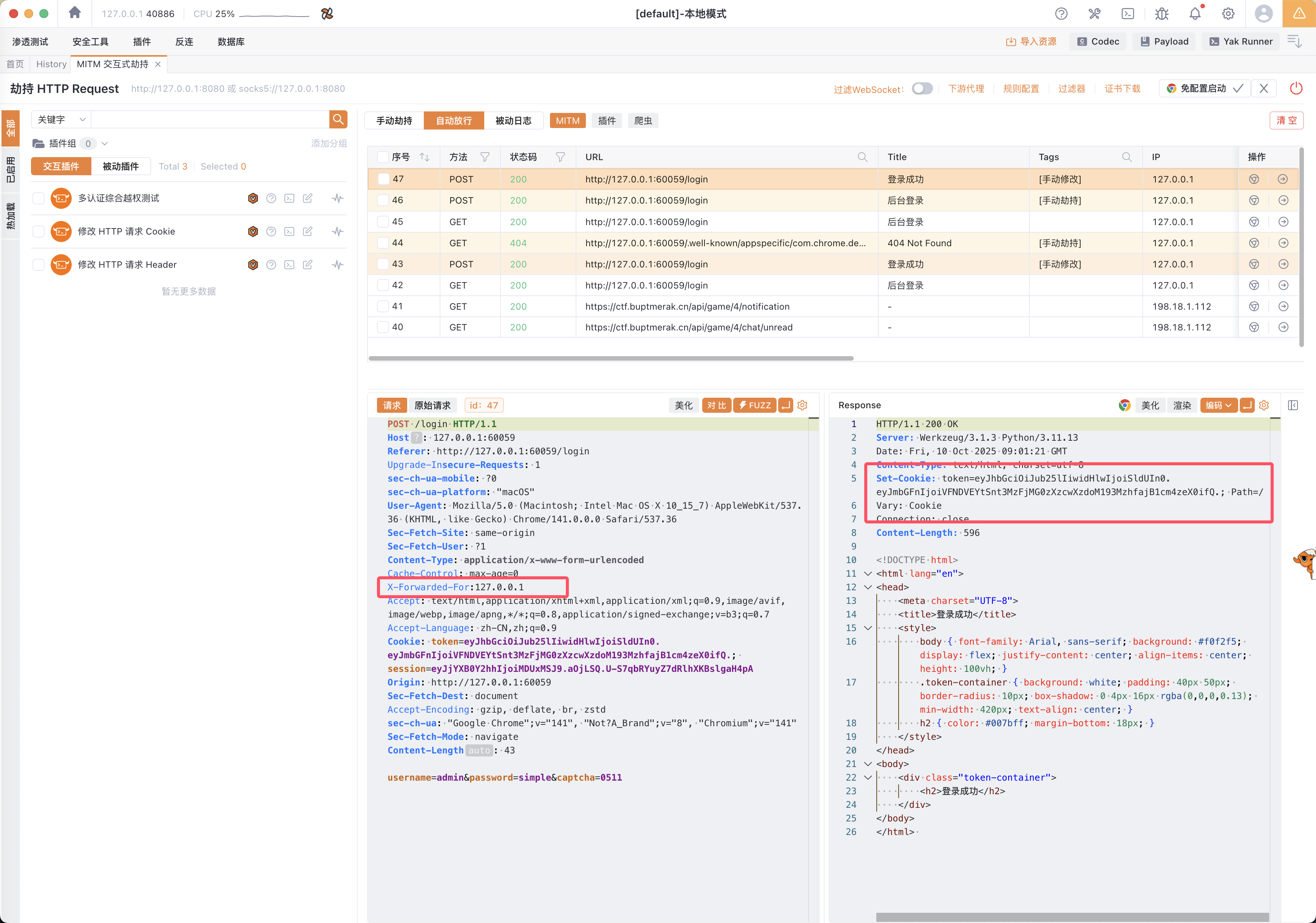Expand the 编码 dropdown in Response
1316x923 pixels.
[1218, 405]
